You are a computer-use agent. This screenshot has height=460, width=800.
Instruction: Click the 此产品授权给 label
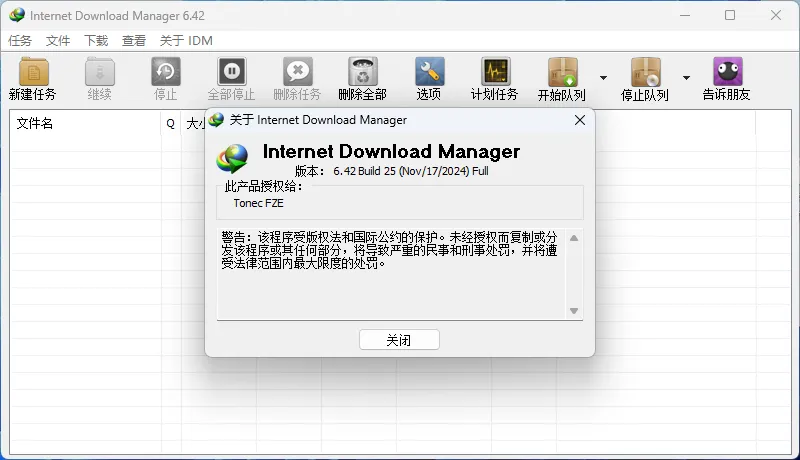click(263, 187)
